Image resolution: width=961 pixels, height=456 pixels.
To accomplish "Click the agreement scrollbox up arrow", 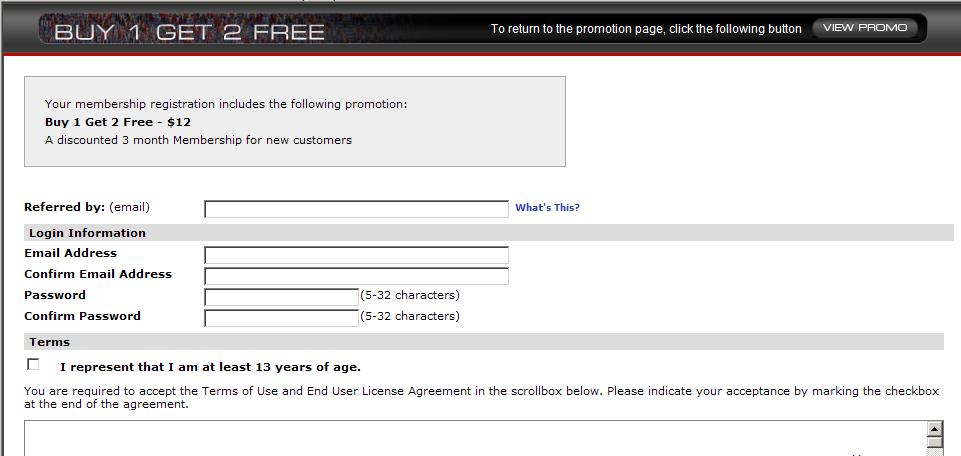I will (x=935, y=429).
